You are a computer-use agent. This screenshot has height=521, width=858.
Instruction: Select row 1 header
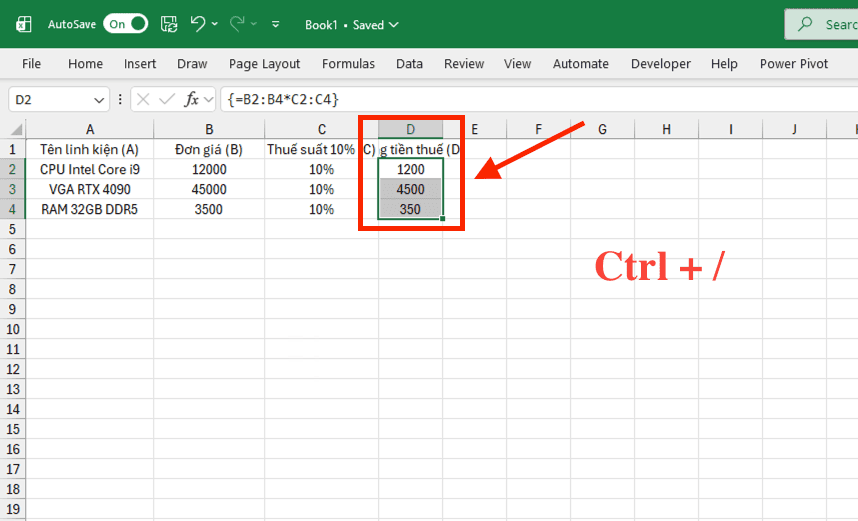13,149
